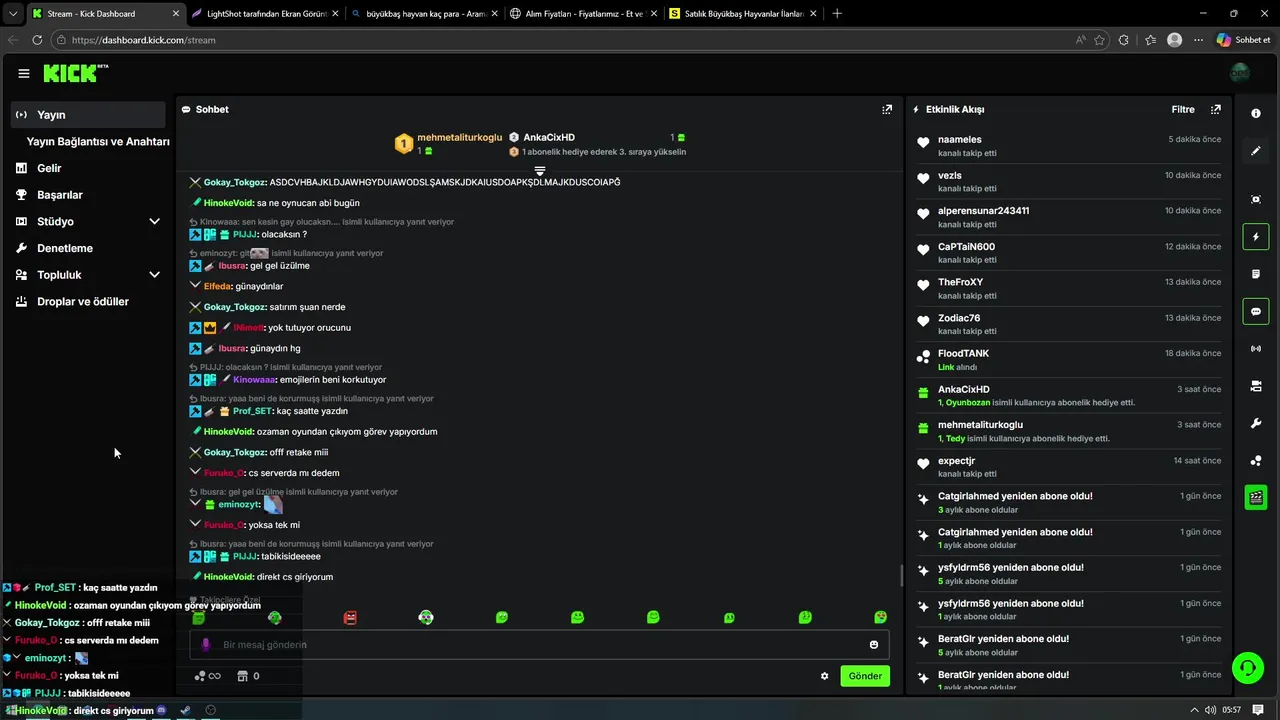This screenshot has width=1280, height=720.
Task: Switch to the LightShot browser tab
Action: [266, 14]
